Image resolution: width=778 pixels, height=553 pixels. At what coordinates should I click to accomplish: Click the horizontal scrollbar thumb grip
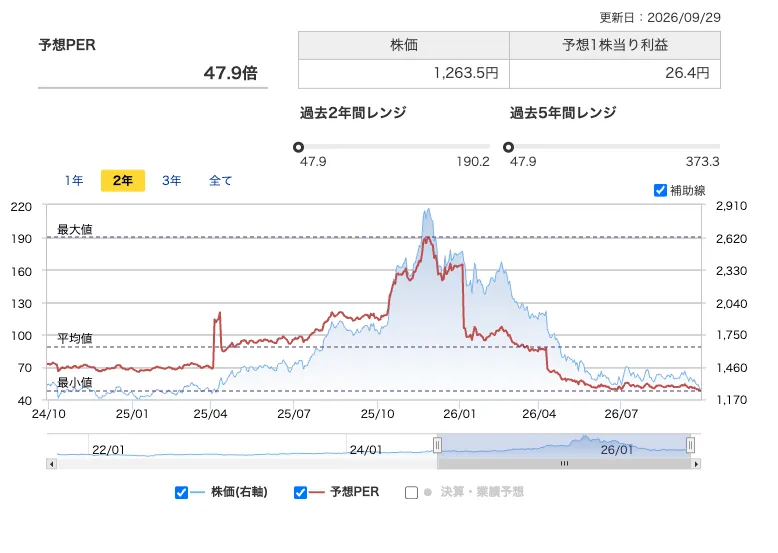pyautogui.click(x=564, y=464)
